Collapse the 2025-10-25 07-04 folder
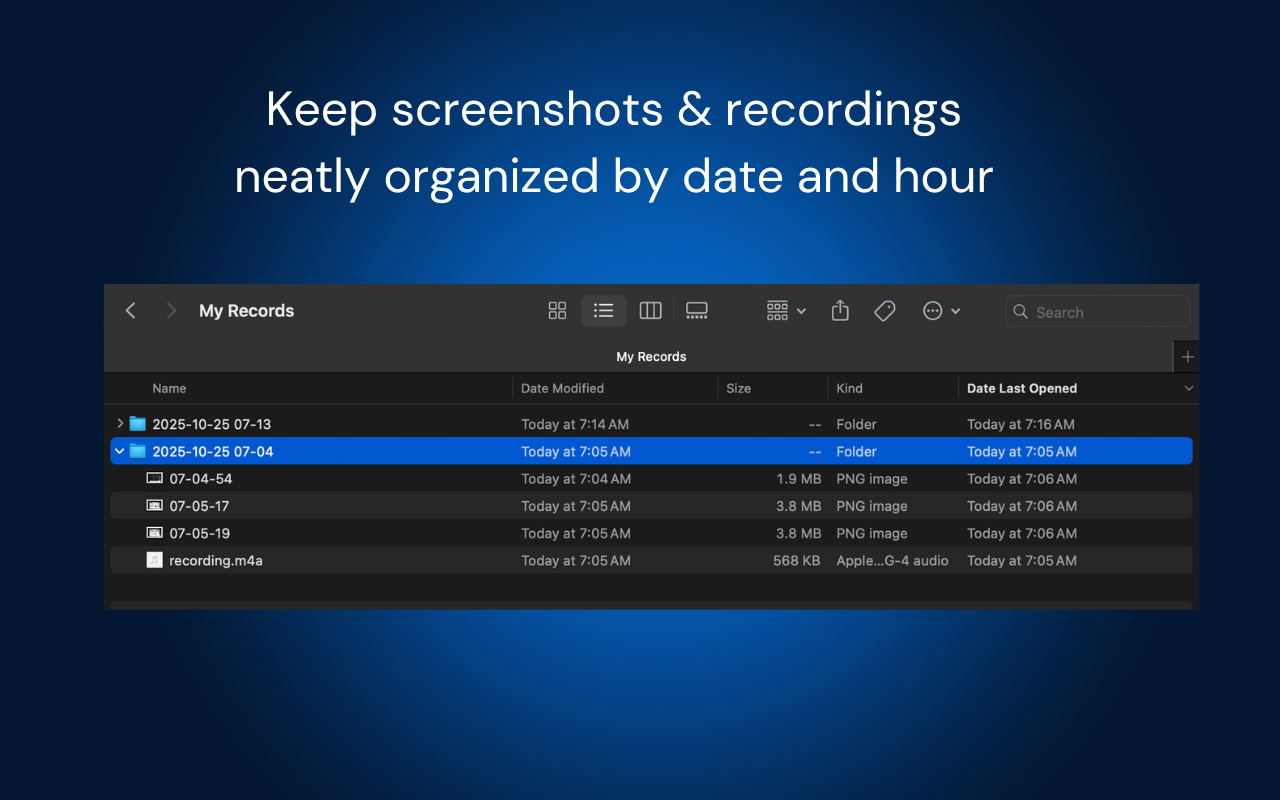Image resolution: width=1280 pixels, height=800 pixels. 119,451
